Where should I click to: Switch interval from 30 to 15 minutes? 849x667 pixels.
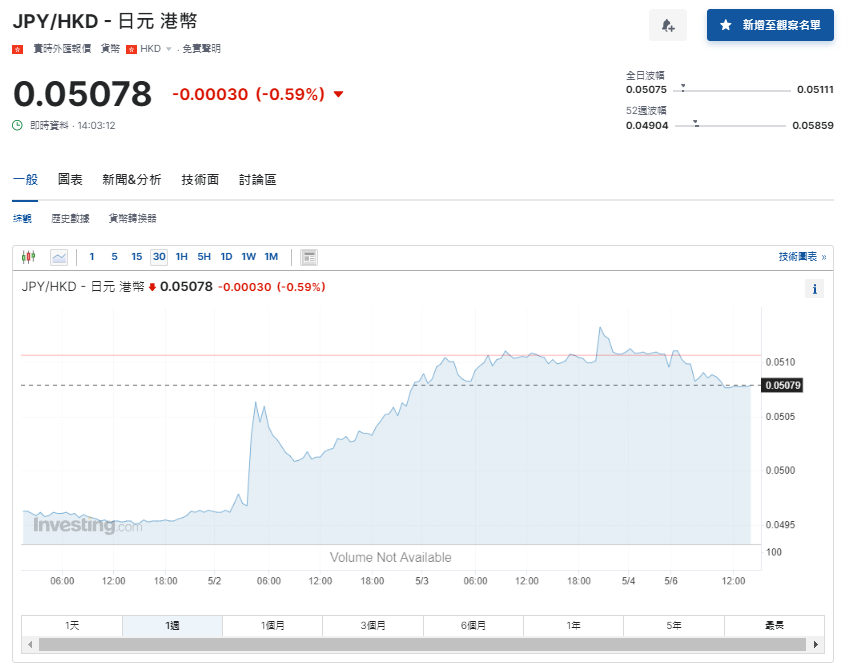pyautogui.click(x=136, y=256)
